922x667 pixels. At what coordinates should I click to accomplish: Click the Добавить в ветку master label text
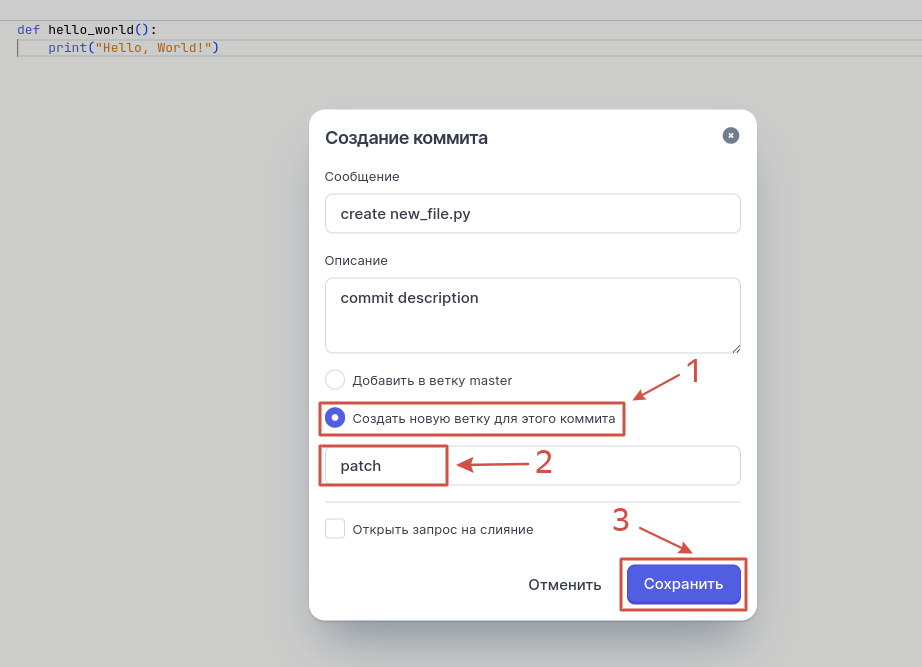(432, 381)
